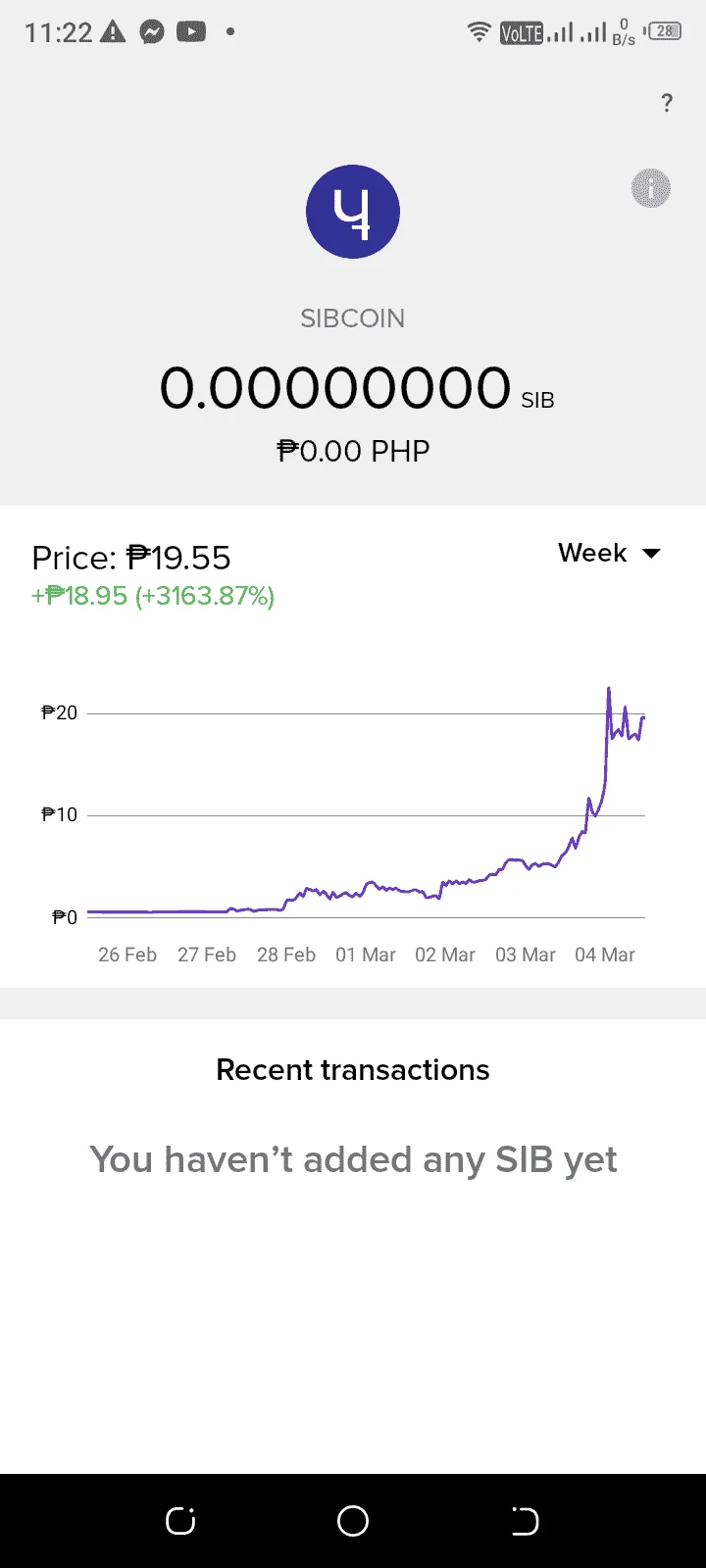The width and height of the screenshot is (706, 1568).
Task: Open the Week period dropdown
Action: coord(609,553)
